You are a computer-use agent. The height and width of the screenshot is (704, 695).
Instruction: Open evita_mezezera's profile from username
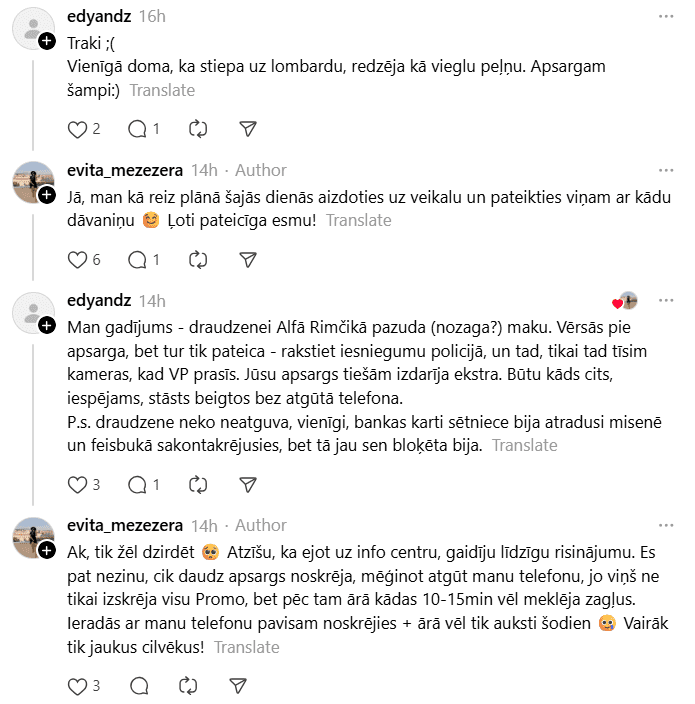124,170
